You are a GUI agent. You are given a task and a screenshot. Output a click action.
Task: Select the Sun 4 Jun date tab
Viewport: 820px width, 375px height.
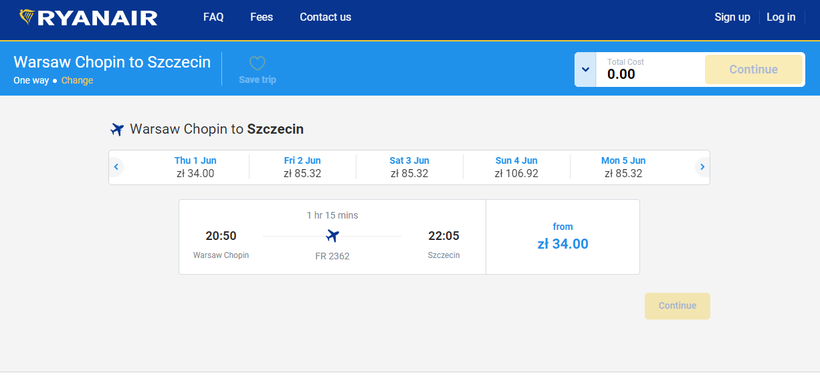[516, 167]
